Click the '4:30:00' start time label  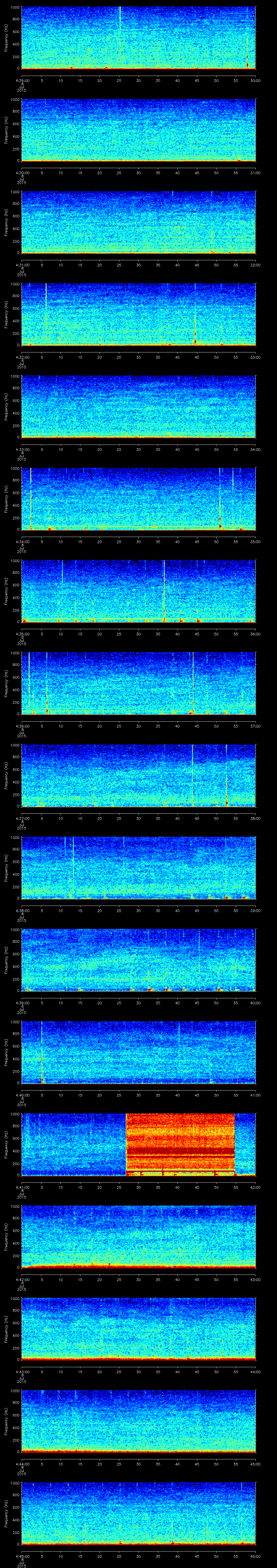click(x=22, y=173)
